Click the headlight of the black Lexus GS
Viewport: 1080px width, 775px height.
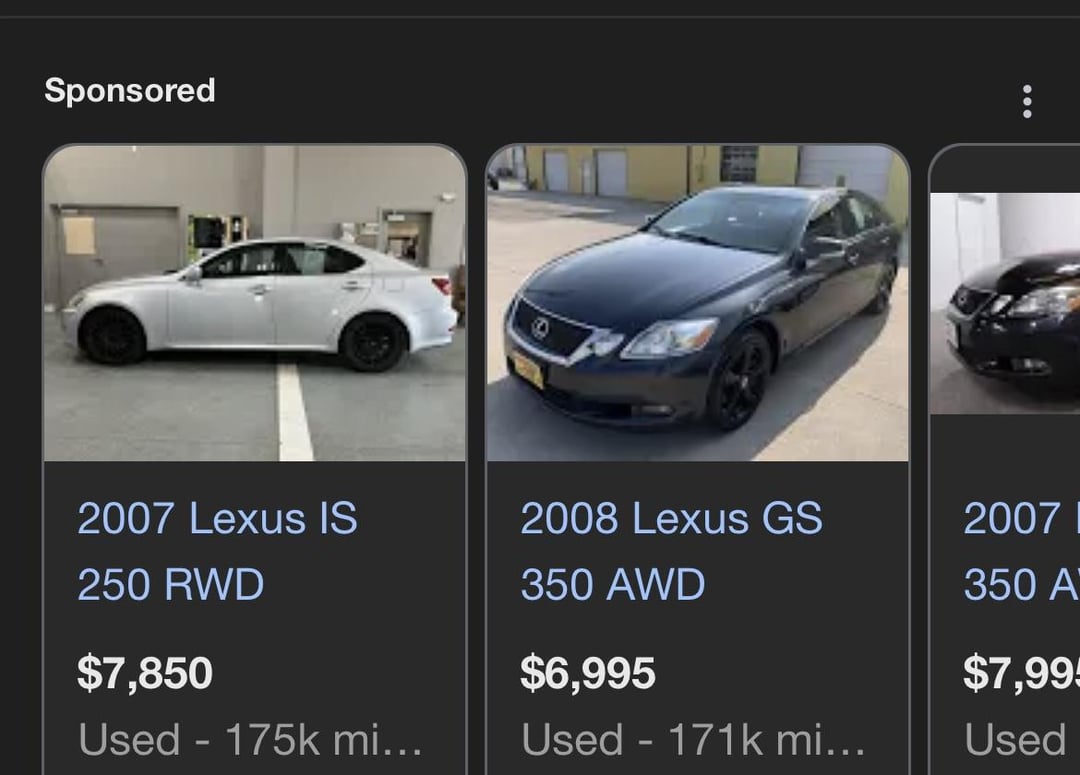[x=669, y=339]
